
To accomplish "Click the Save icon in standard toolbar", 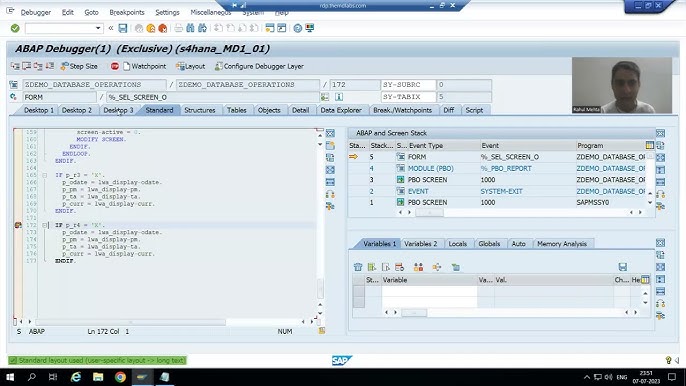I will [123, 28].
